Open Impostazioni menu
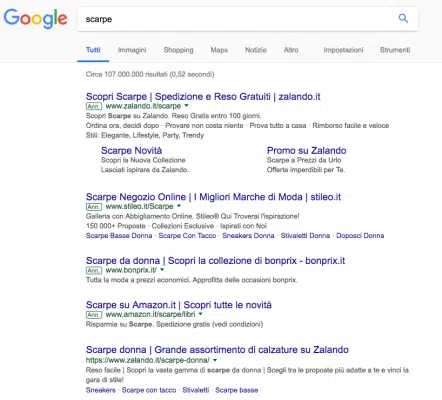Screen dimensions: 442x400 pos(343,50)
